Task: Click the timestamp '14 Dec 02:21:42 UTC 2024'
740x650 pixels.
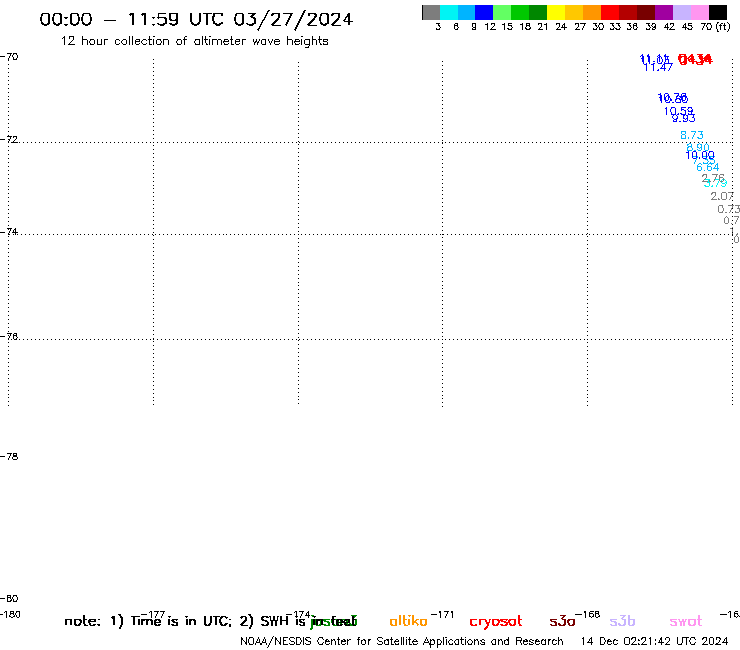Action: coord(654,642)
